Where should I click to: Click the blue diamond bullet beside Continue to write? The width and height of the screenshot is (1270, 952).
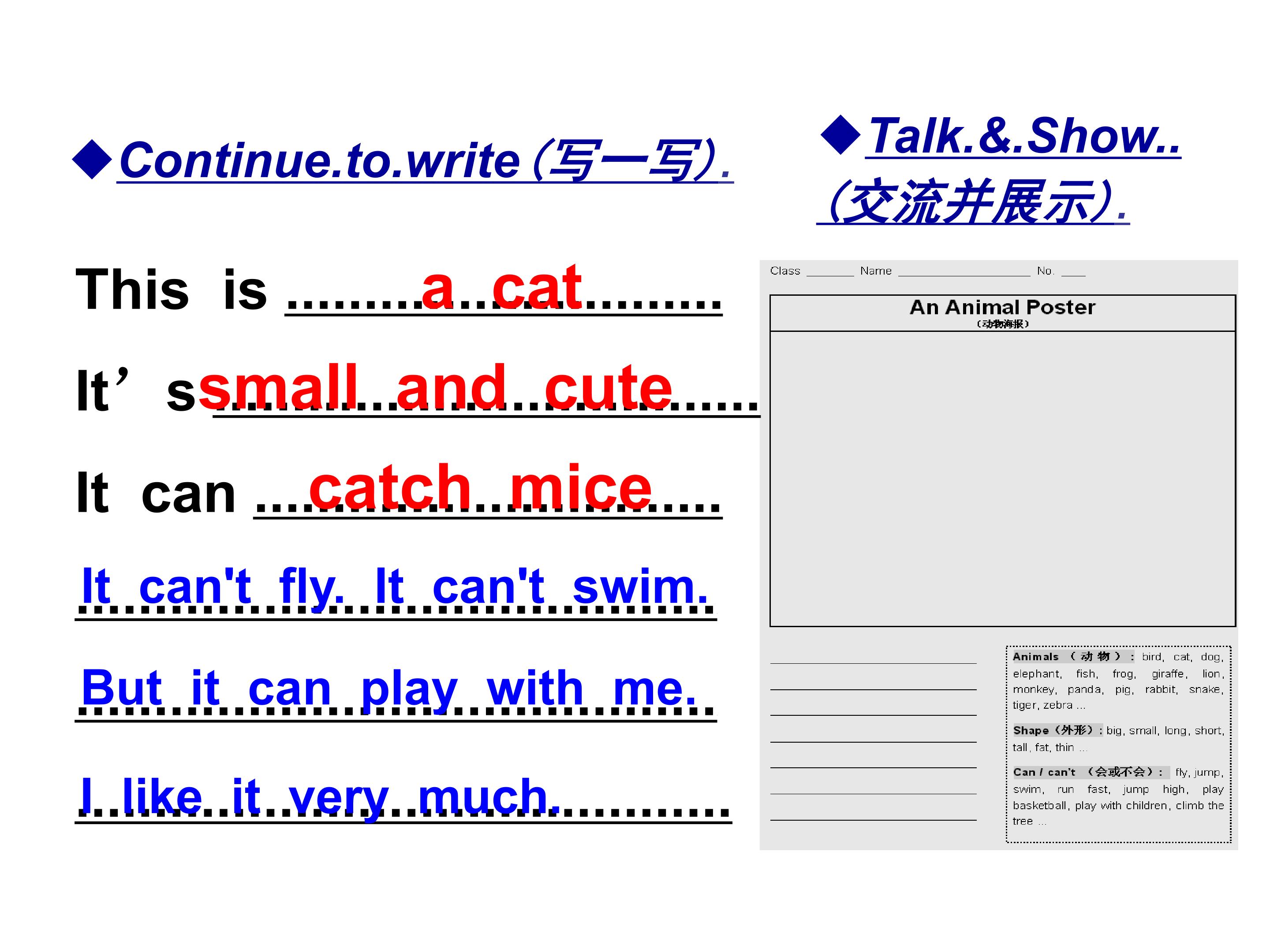pyautogui.click(x=92, y=160)
